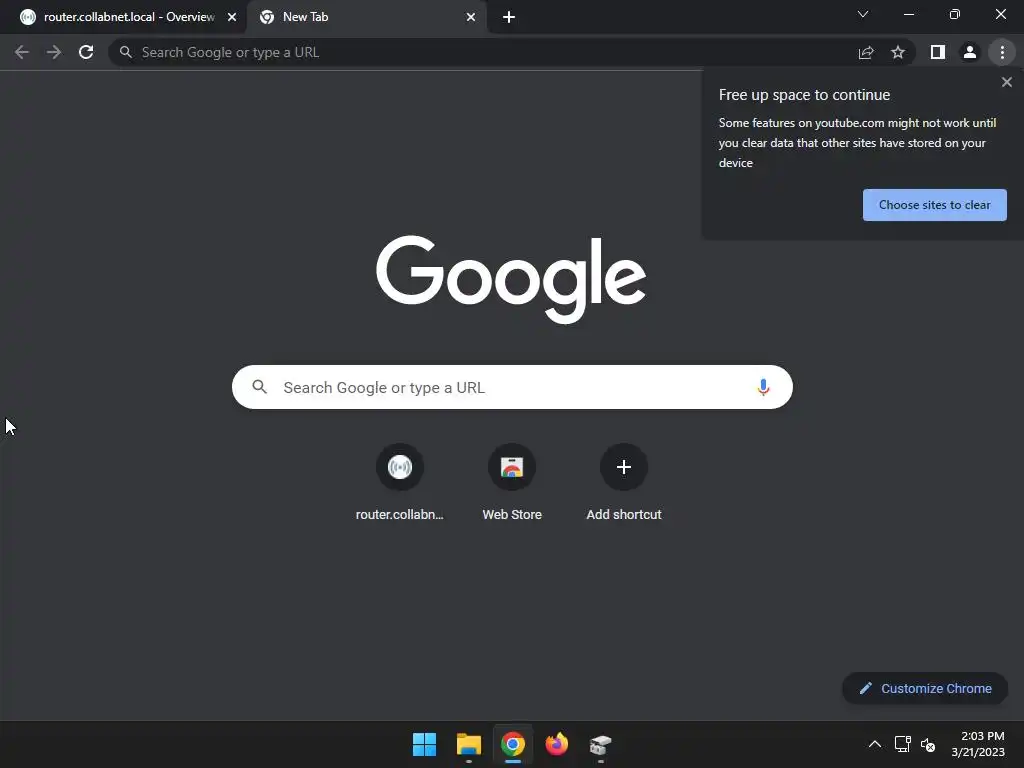The image size is (1024, 768).
Task: Click the Chrome taskbar icon
Action: (513, 744)
